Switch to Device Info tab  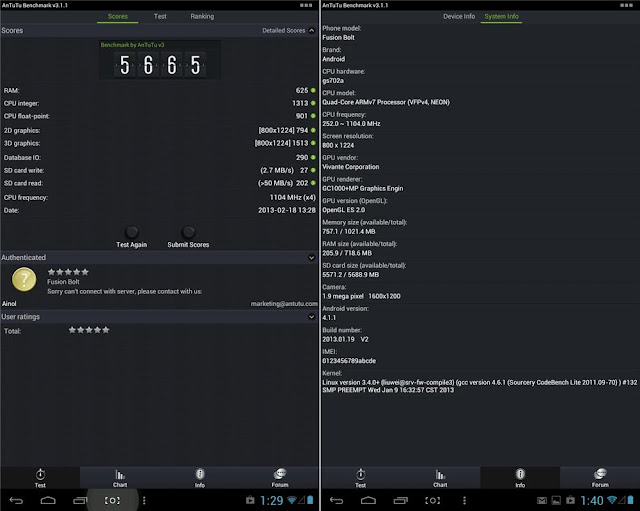[x=459, y=16]
